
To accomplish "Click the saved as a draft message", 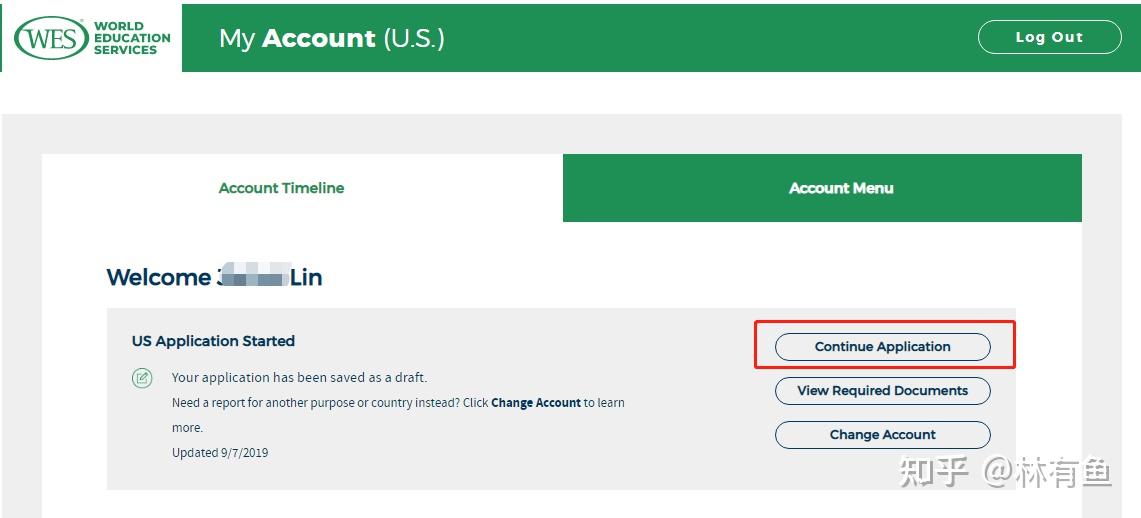I will (x=299, y=378).
